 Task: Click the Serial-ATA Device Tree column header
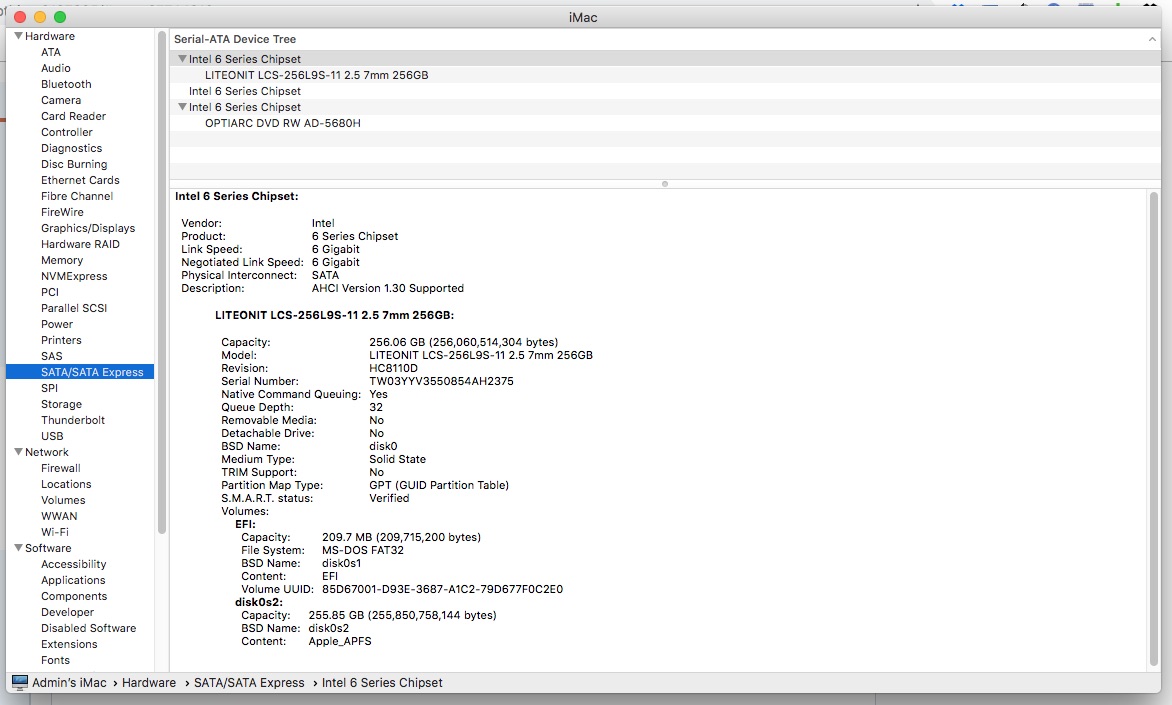click(235, 39)
